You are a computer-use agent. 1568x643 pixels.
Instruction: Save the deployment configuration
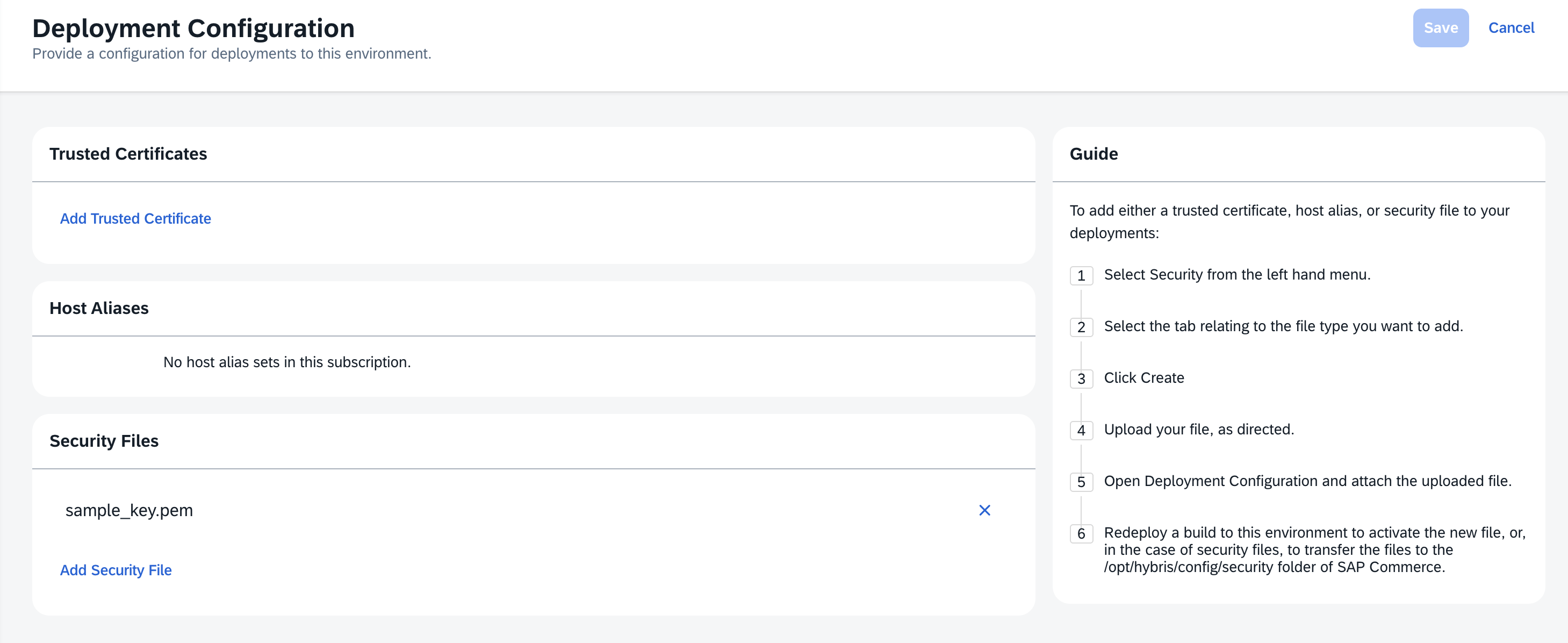[x=1440, y=27]
